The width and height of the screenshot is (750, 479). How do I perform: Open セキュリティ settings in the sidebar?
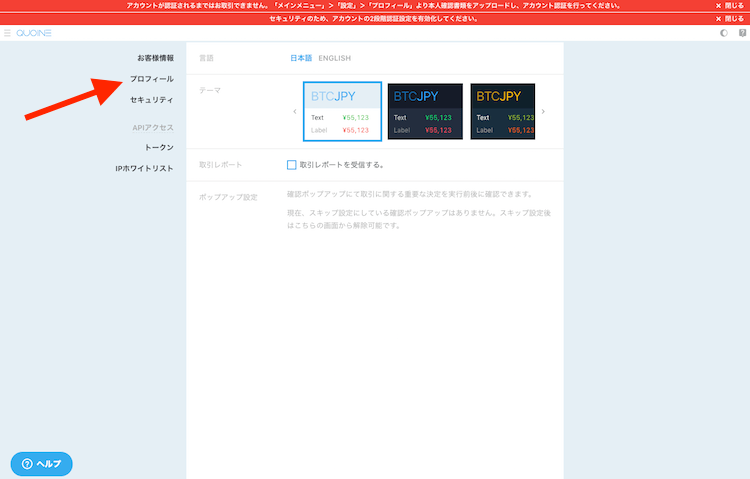[152, 100]
